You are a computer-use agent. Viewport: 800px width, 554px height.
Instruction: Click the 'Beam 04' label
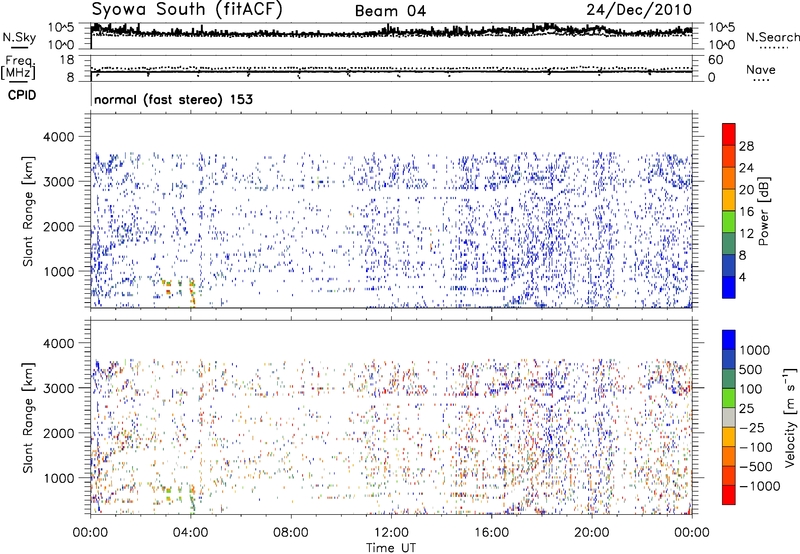pos(390,11)
